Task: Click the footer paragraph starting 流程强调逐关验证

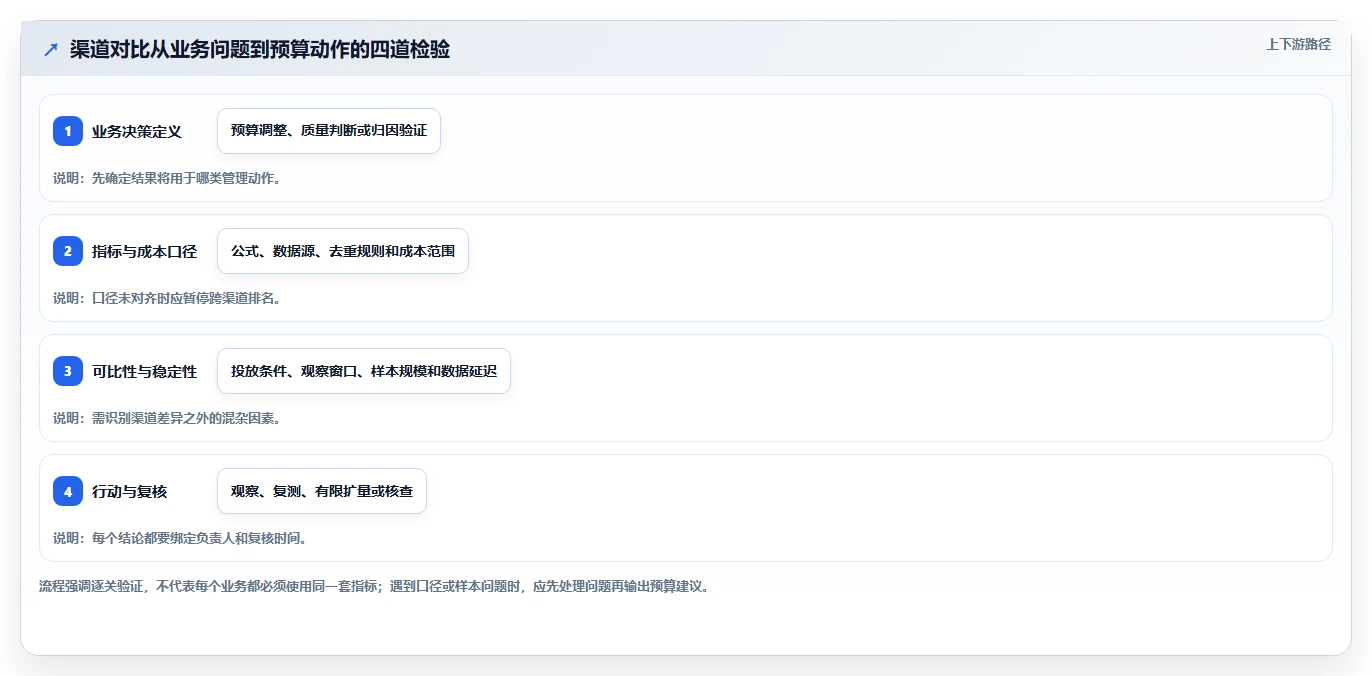Action: click(x=374, y=586)
